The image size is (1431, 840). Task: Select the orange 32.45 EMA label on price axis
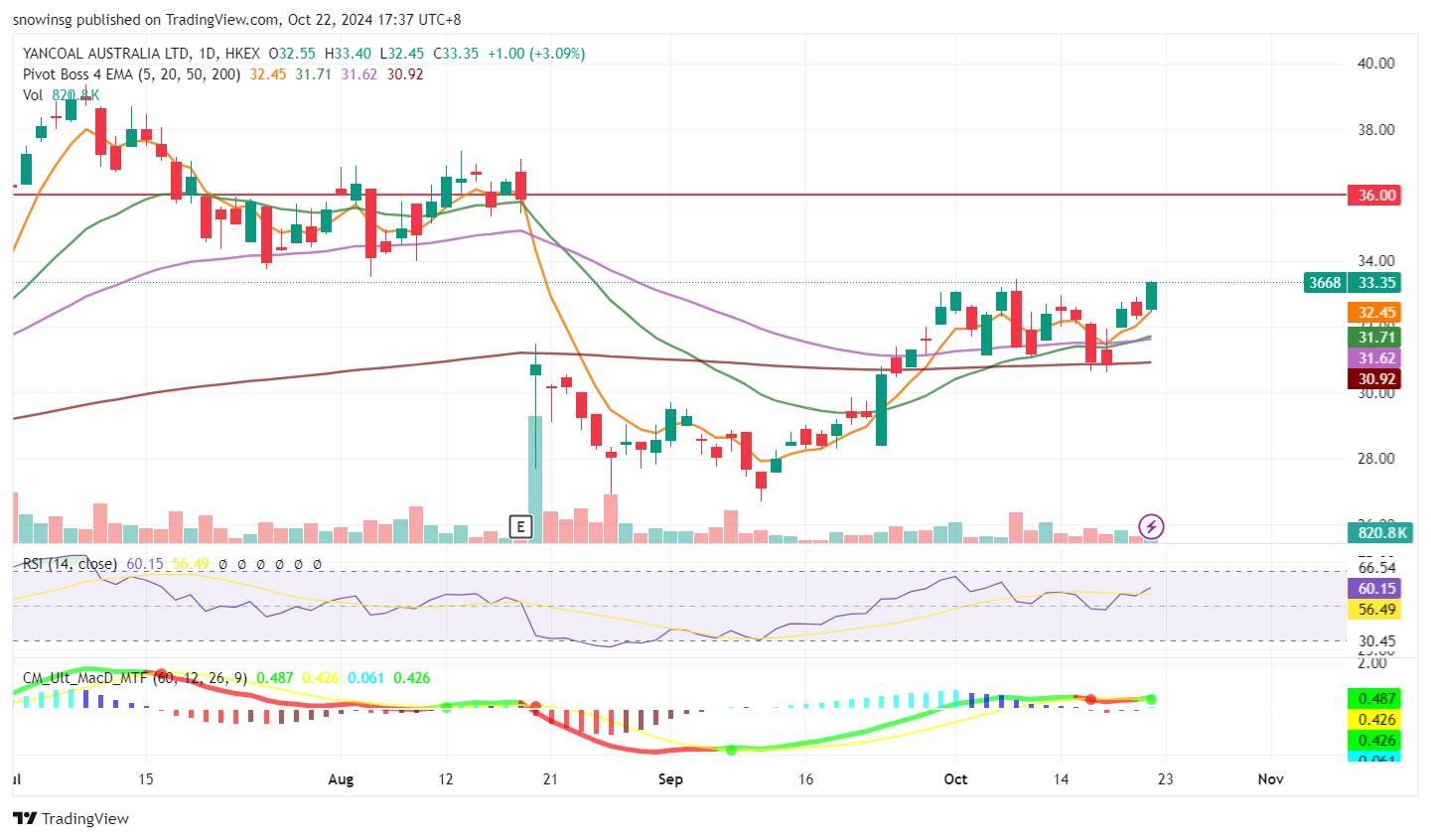(1376, 313)
